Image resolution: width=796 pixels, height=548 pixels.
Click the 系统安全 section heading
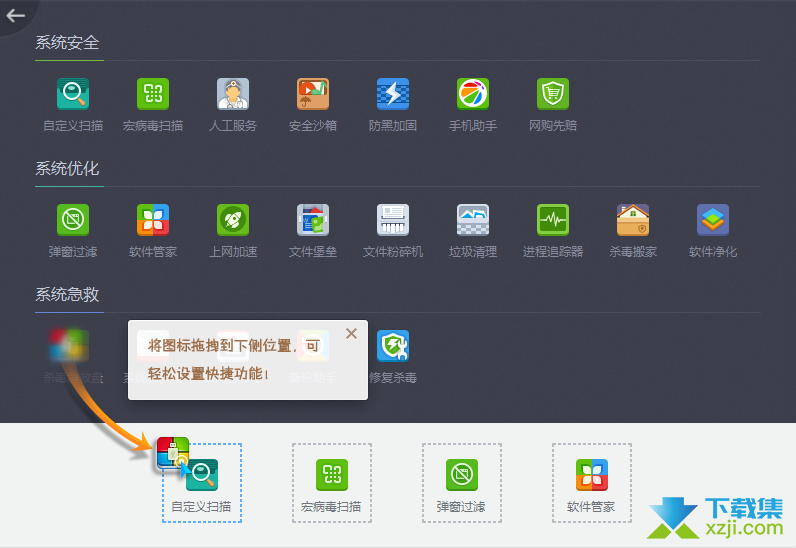point(67,43)
